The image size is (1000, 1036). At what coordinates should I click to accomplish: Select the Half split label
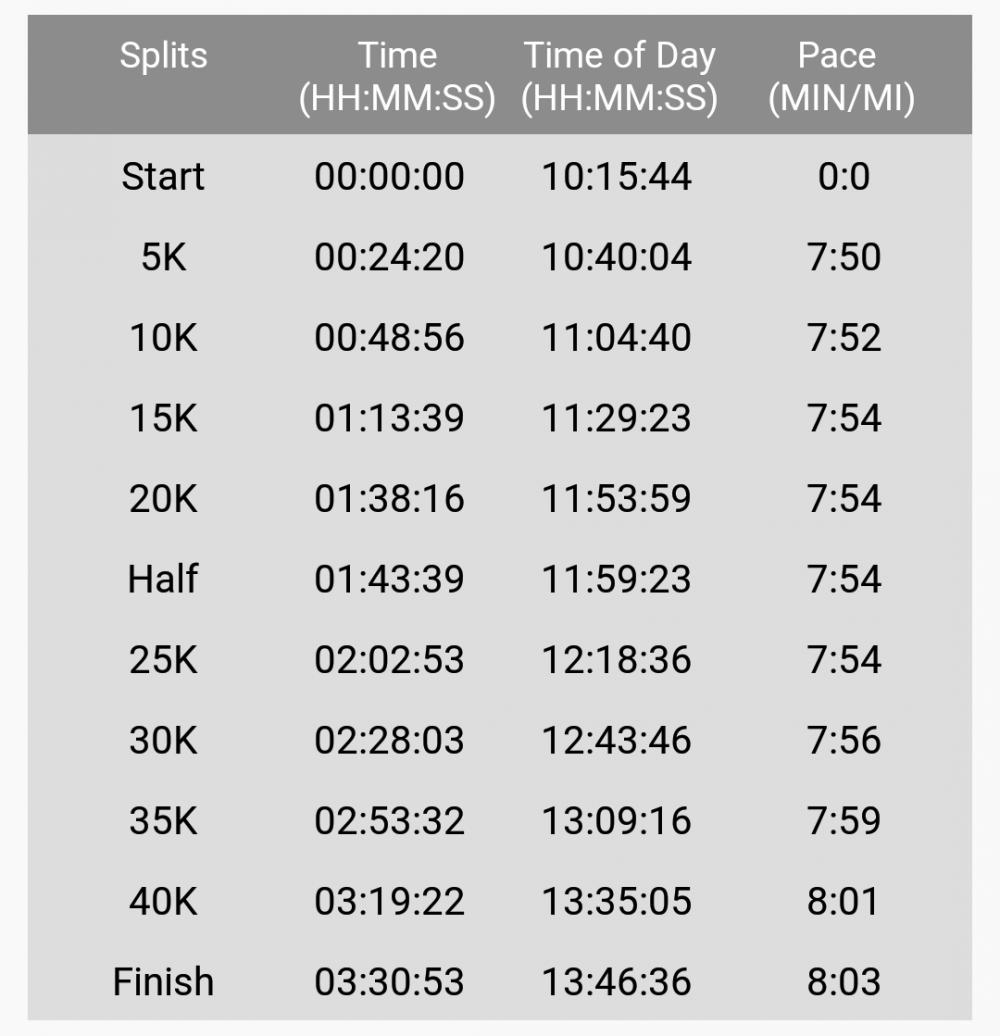[163, 579]
